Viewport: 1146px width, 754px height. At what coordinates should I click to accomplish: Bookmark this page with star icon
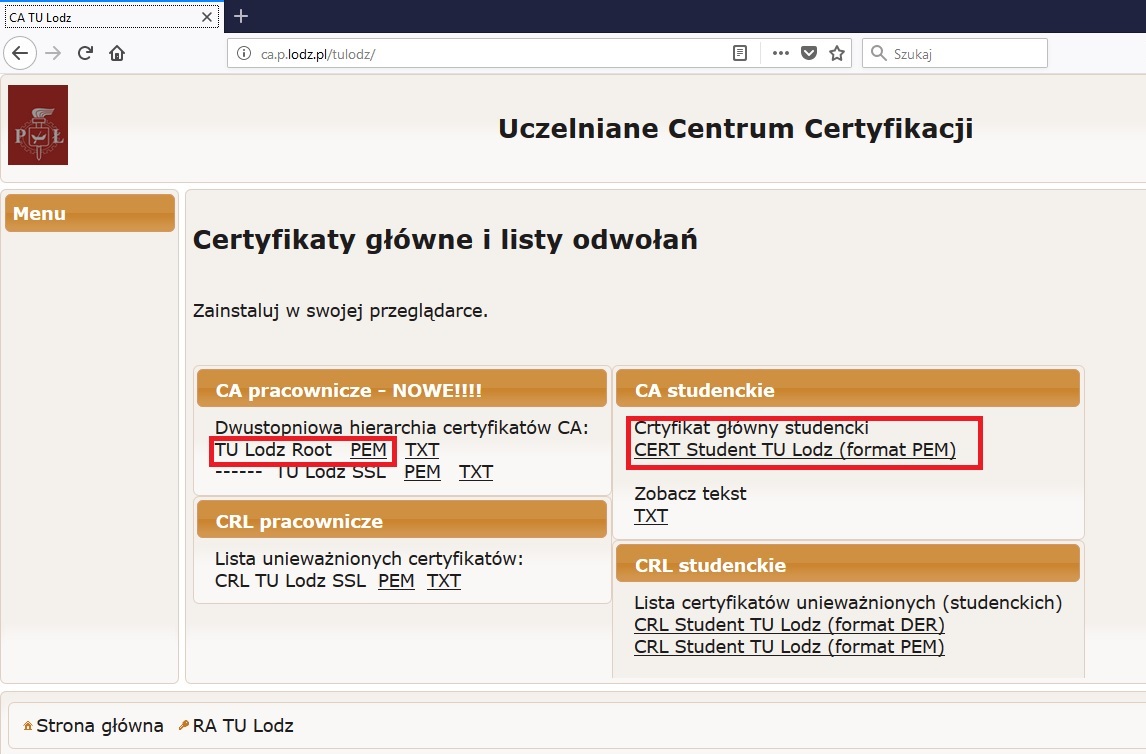pos(837,53)
